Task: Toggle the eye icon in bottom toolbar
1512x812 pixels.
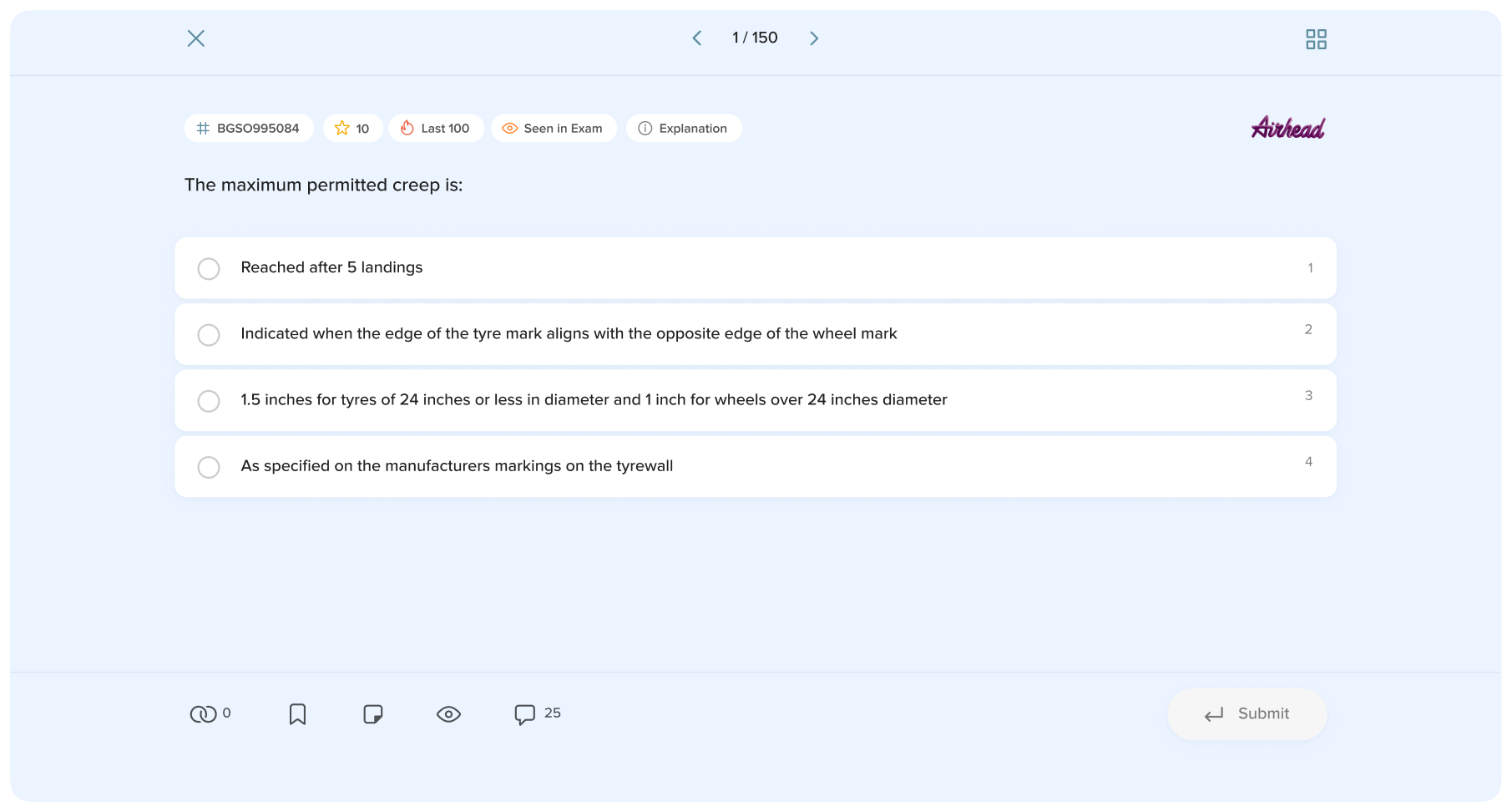Action: click(x=448, y=714)
